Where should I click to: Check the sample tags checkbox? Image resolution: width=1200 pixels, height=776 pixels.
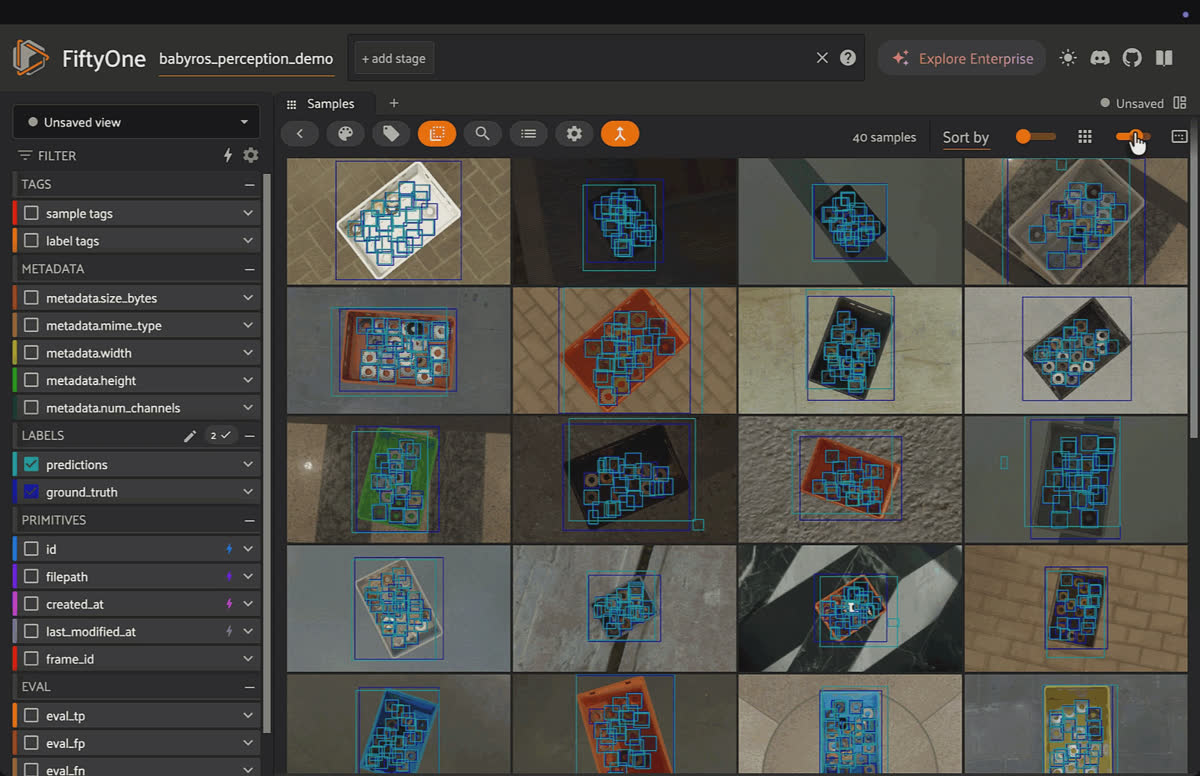coord(31,213)
